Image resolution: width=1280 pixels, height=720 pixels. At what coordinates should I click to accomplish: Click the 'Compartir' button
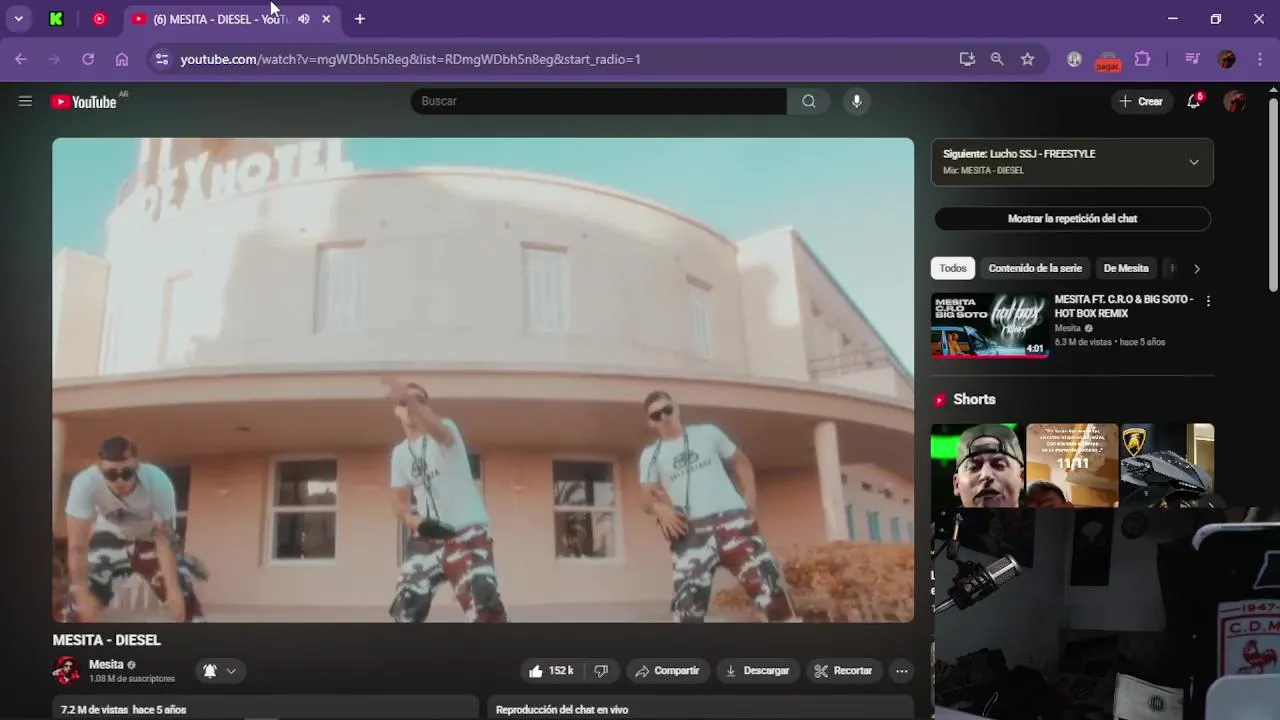coord(666,671)
